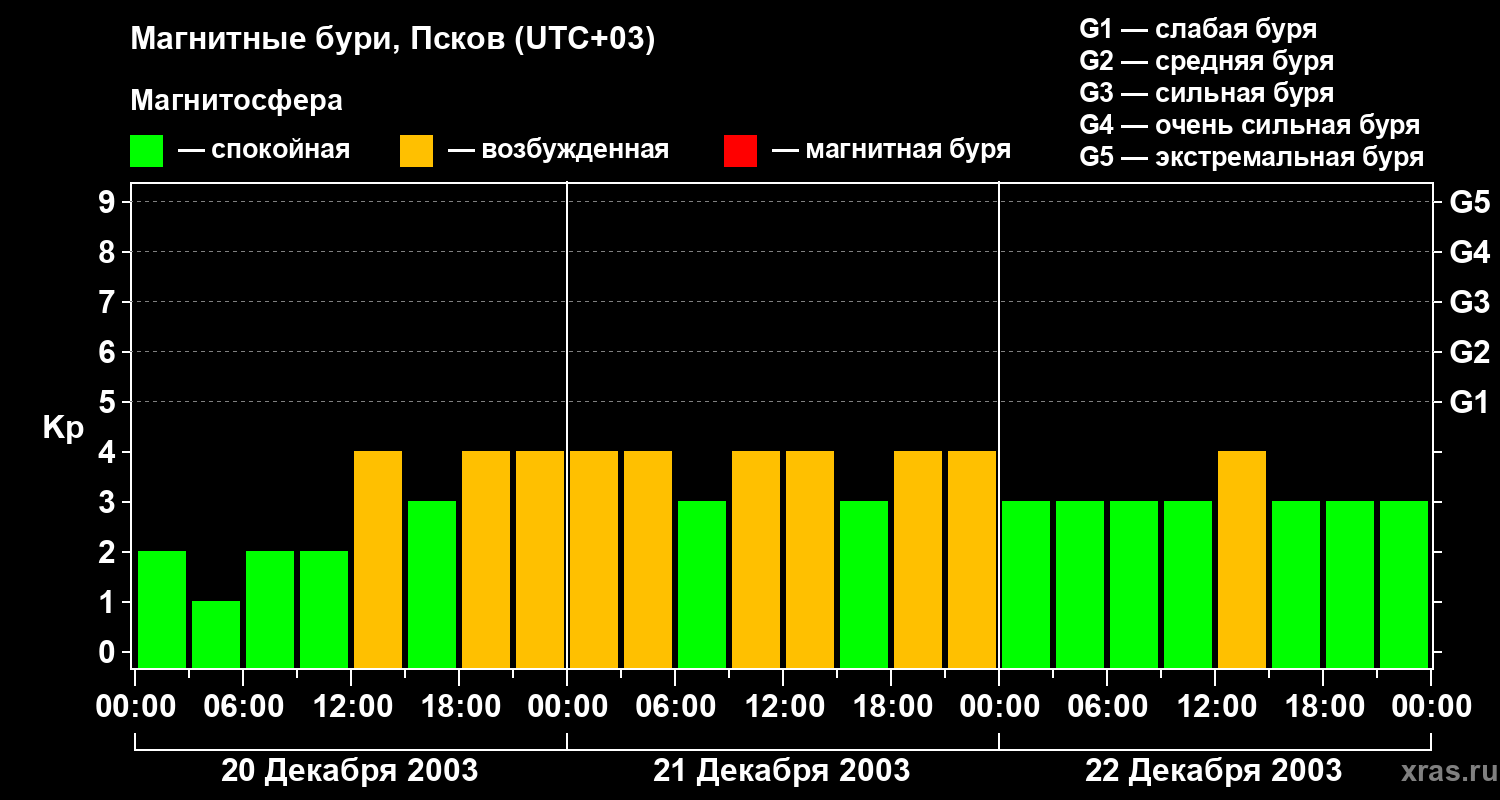Select the G5 label on the right axis
Viewport: 1500px width, 800px height.
point(1469,202)
